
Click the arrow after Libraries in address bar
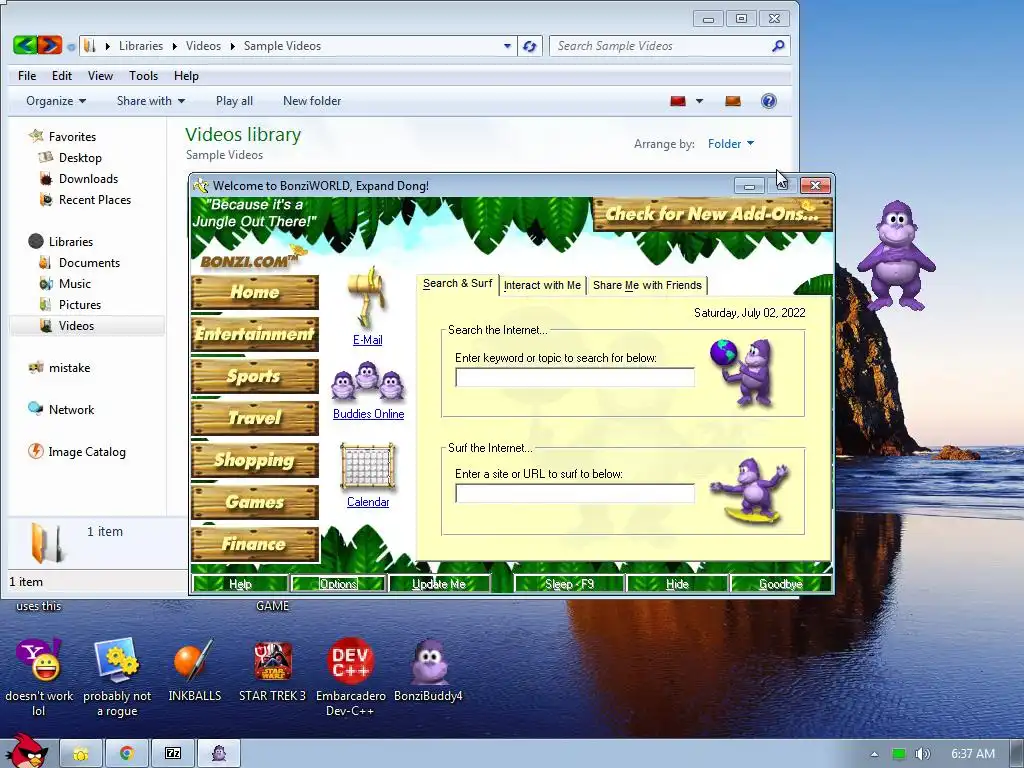click(174, 46)
